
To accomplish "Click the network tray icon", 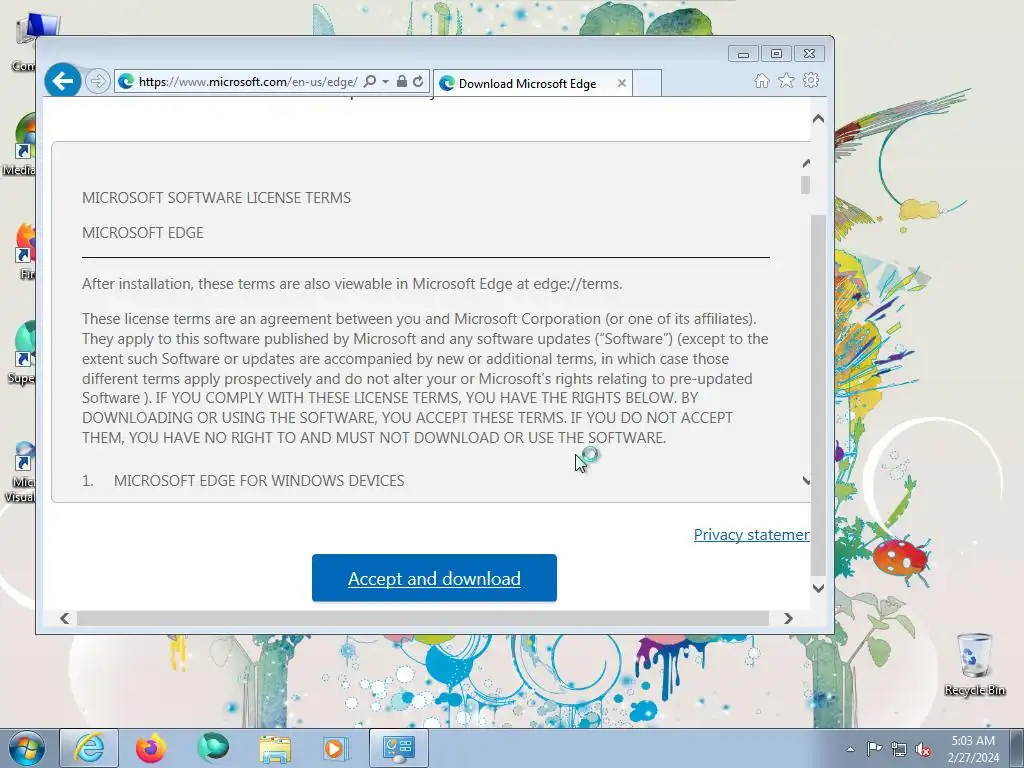I will [899, 749].
